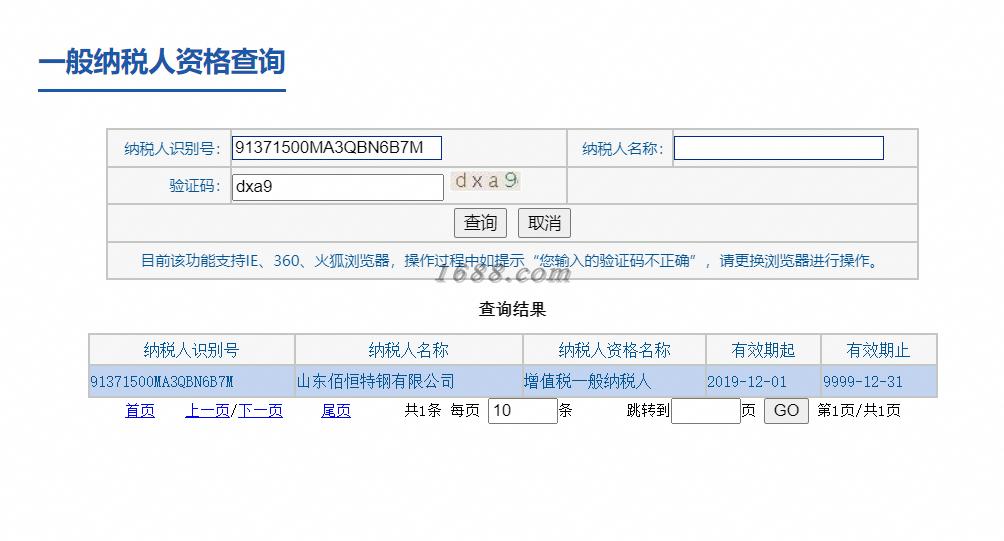
Task: Click the 第1页/共1页 page indicator
Action: (x=859, y=411)
